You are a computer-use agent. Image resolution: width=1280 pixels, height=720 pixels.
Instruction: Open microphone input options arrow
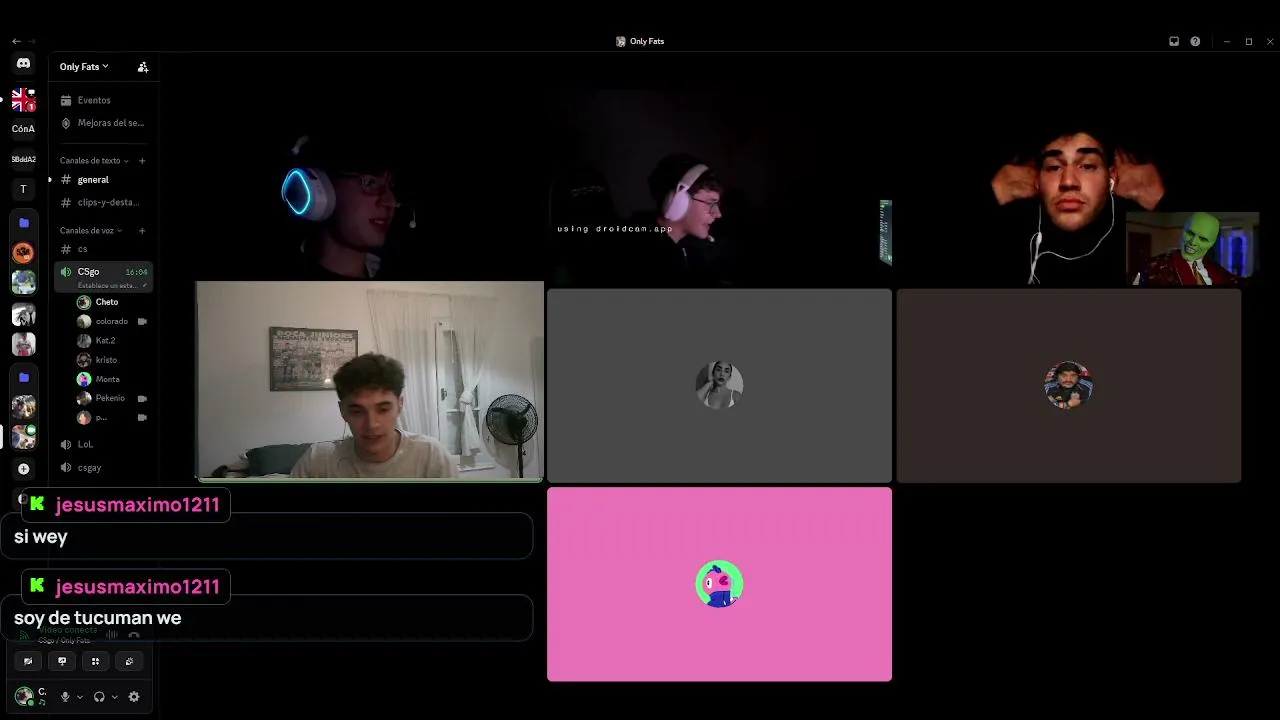tap(80, 697)
